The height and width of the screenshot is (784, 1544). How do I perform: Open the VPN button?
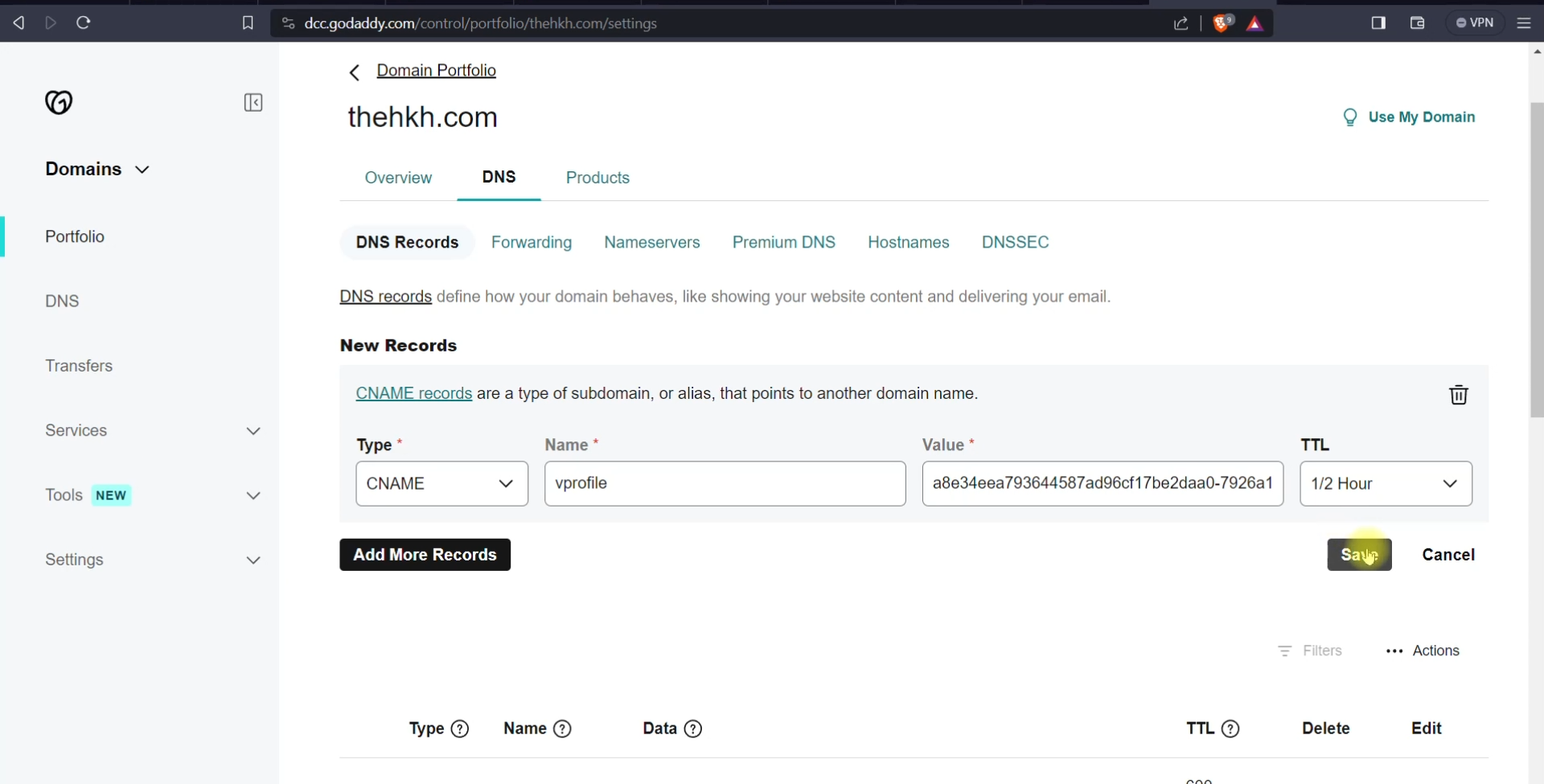(x=1475, y=23)
